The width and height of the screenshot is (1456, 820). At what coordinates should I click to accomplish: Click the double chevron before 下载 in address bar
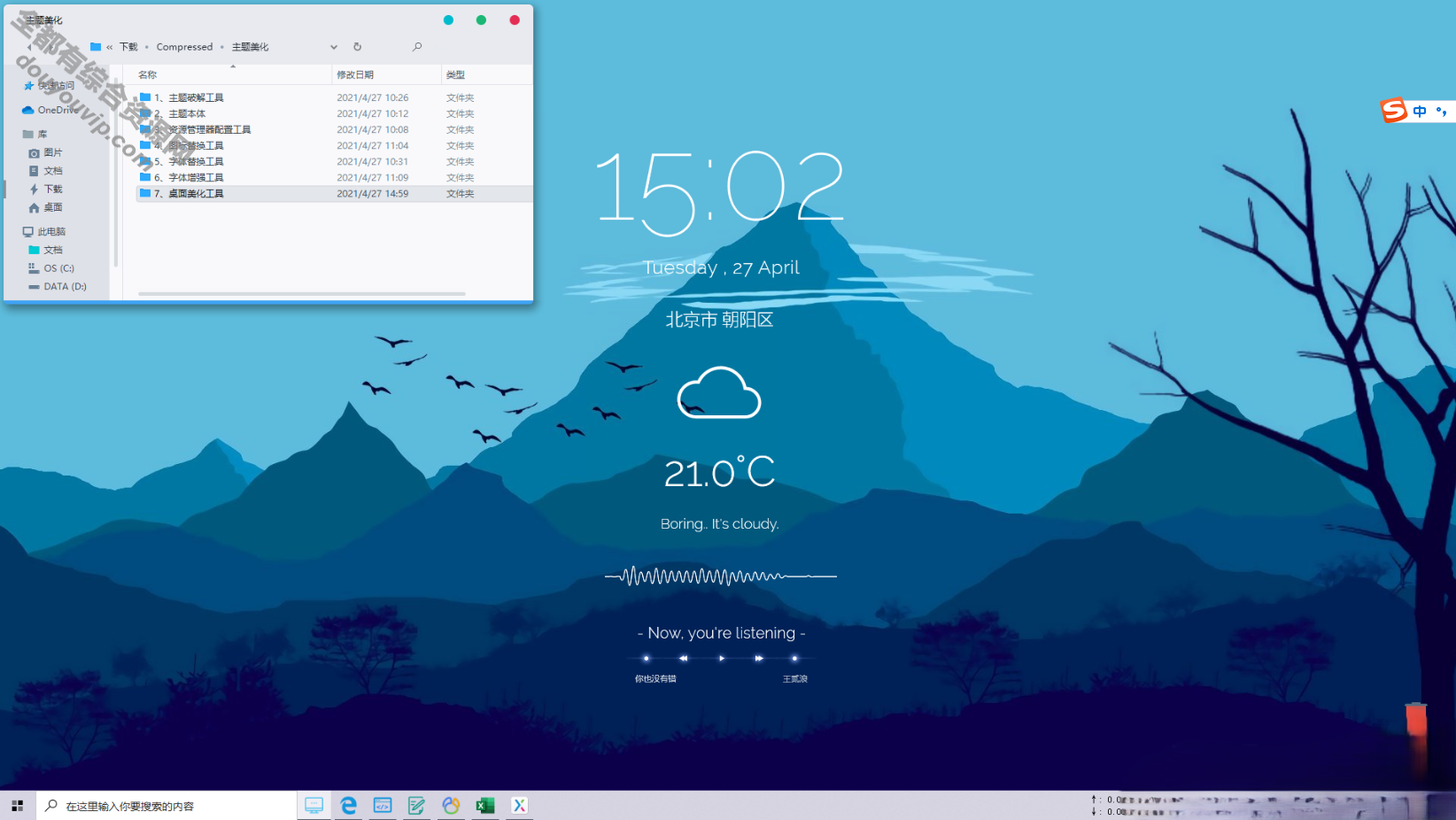[x=110, y=47]
